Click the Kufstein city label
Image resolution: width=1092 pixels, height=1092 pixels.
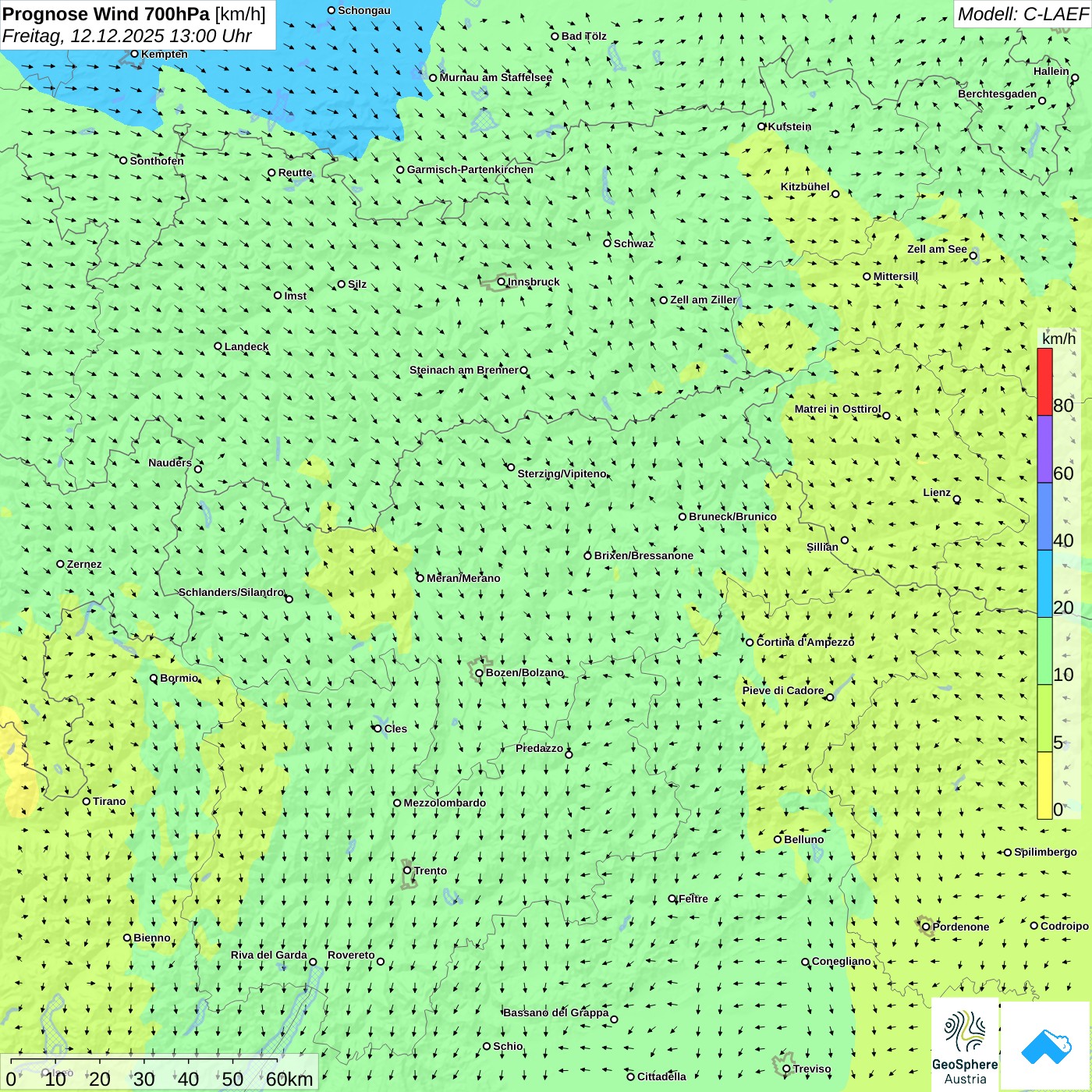[789, 126]
